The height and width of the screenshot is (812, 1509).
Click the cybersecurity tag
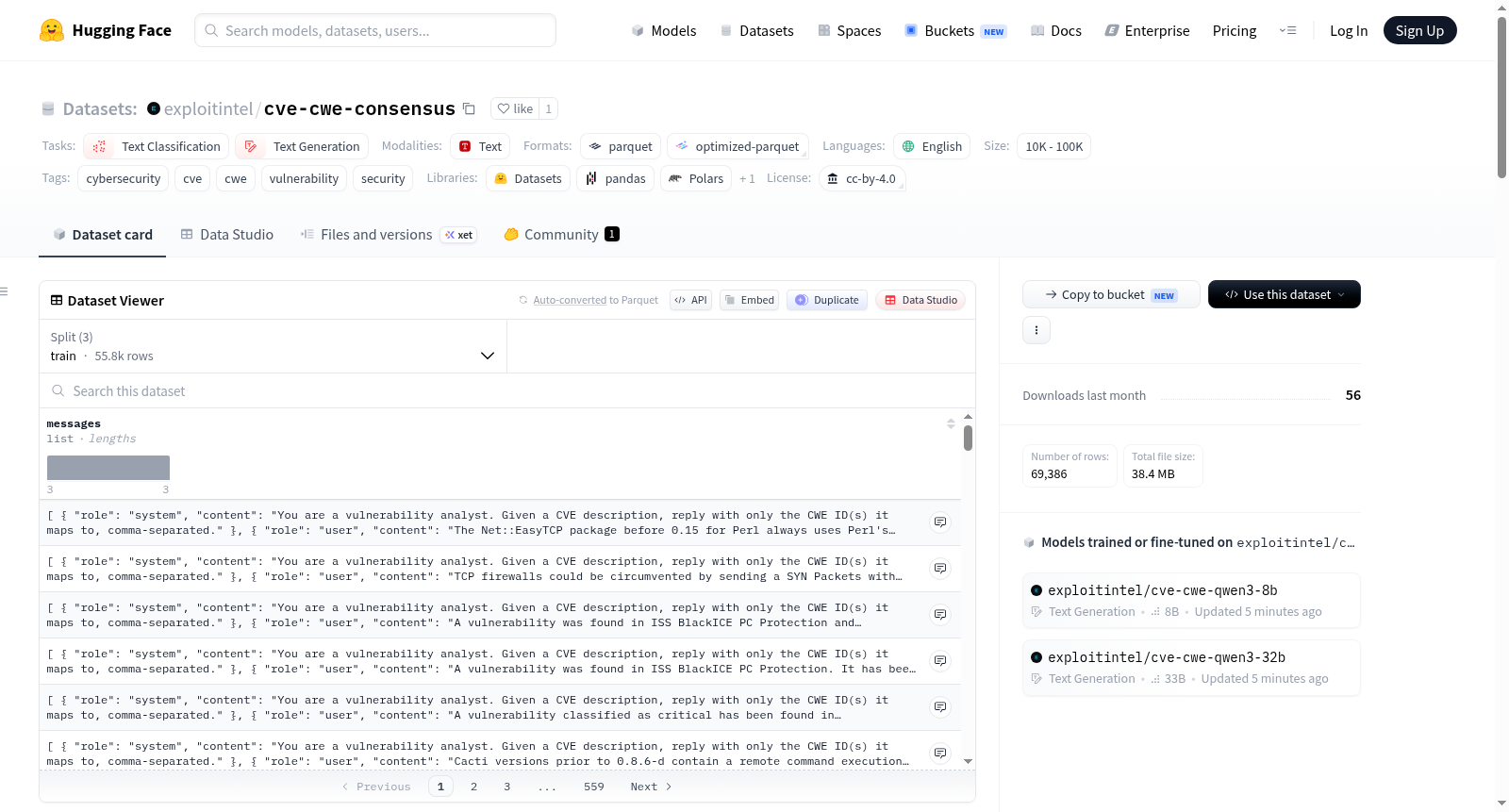pyautogui.click(x=124, y=178)
